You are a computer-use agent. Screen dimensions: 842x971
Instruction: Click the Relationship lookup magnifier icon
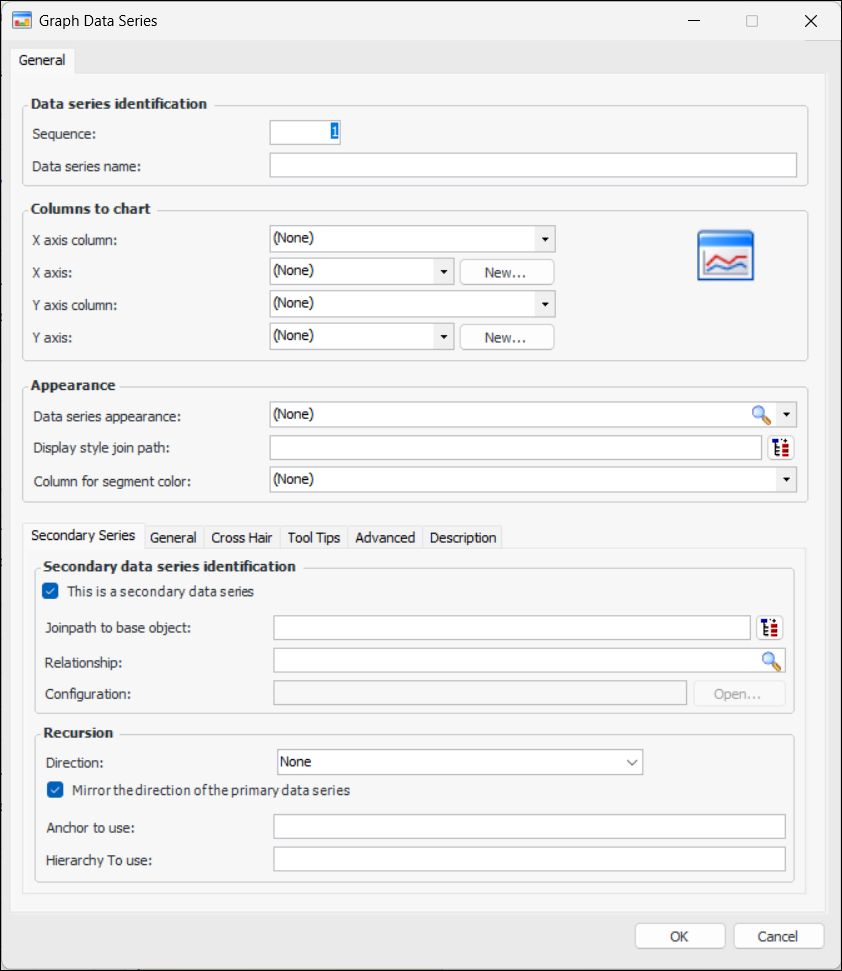(x=771, y=660)
